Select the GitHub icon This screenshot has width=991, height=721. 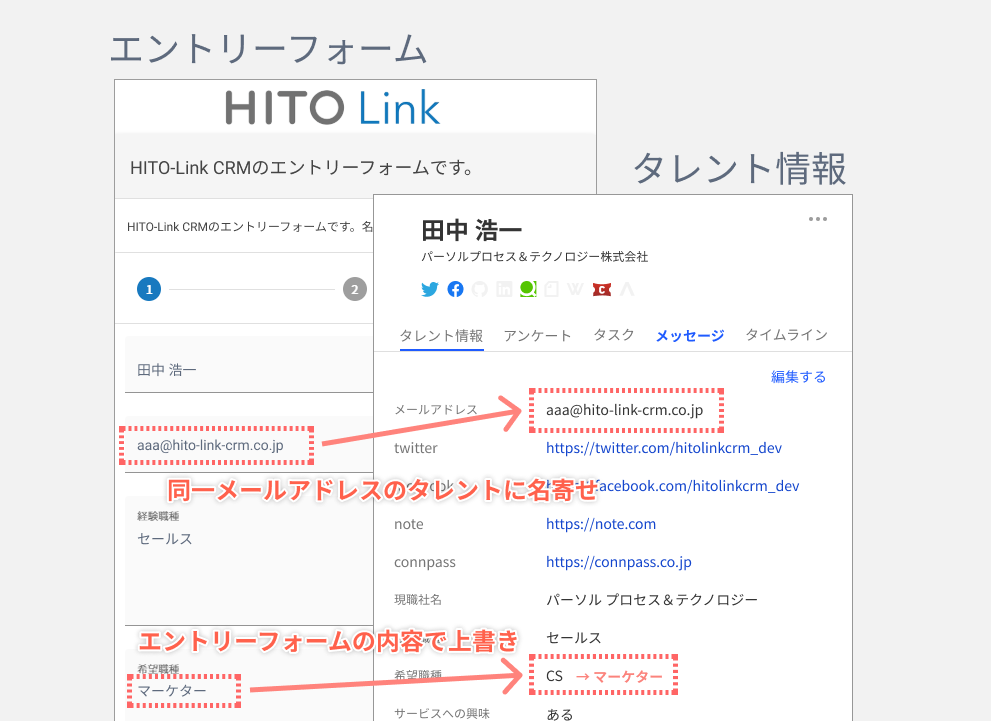point(480,289)
